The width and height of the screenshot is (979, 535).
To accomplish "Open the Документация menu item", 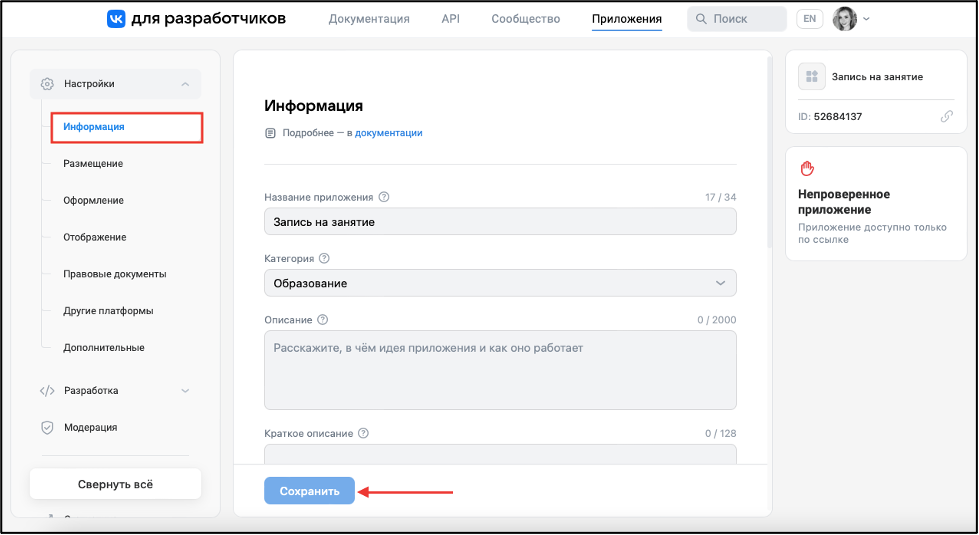I will (369, 19).
